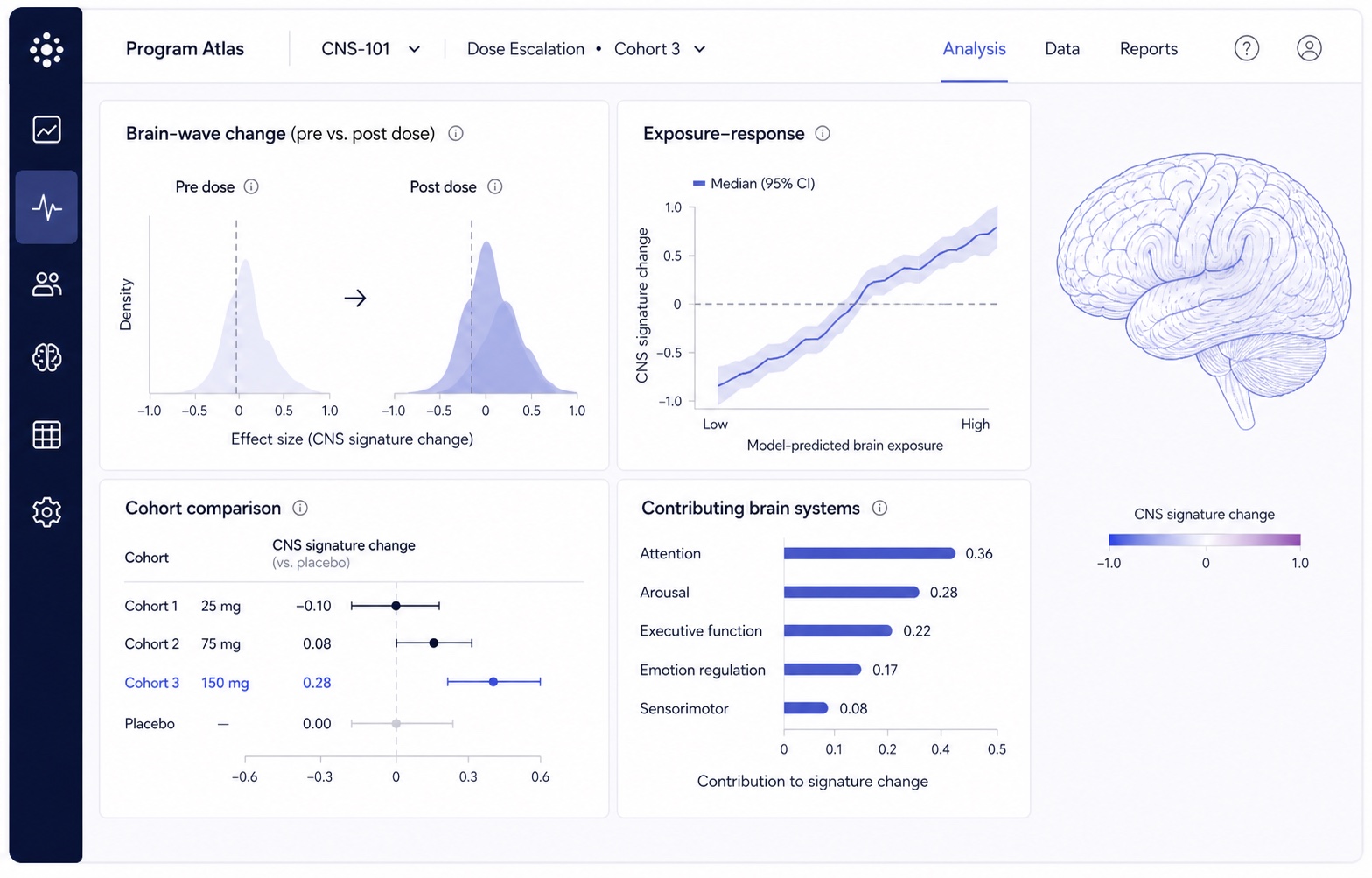Click the Median (95% CI) legend swatch

(x=698, y=183)
